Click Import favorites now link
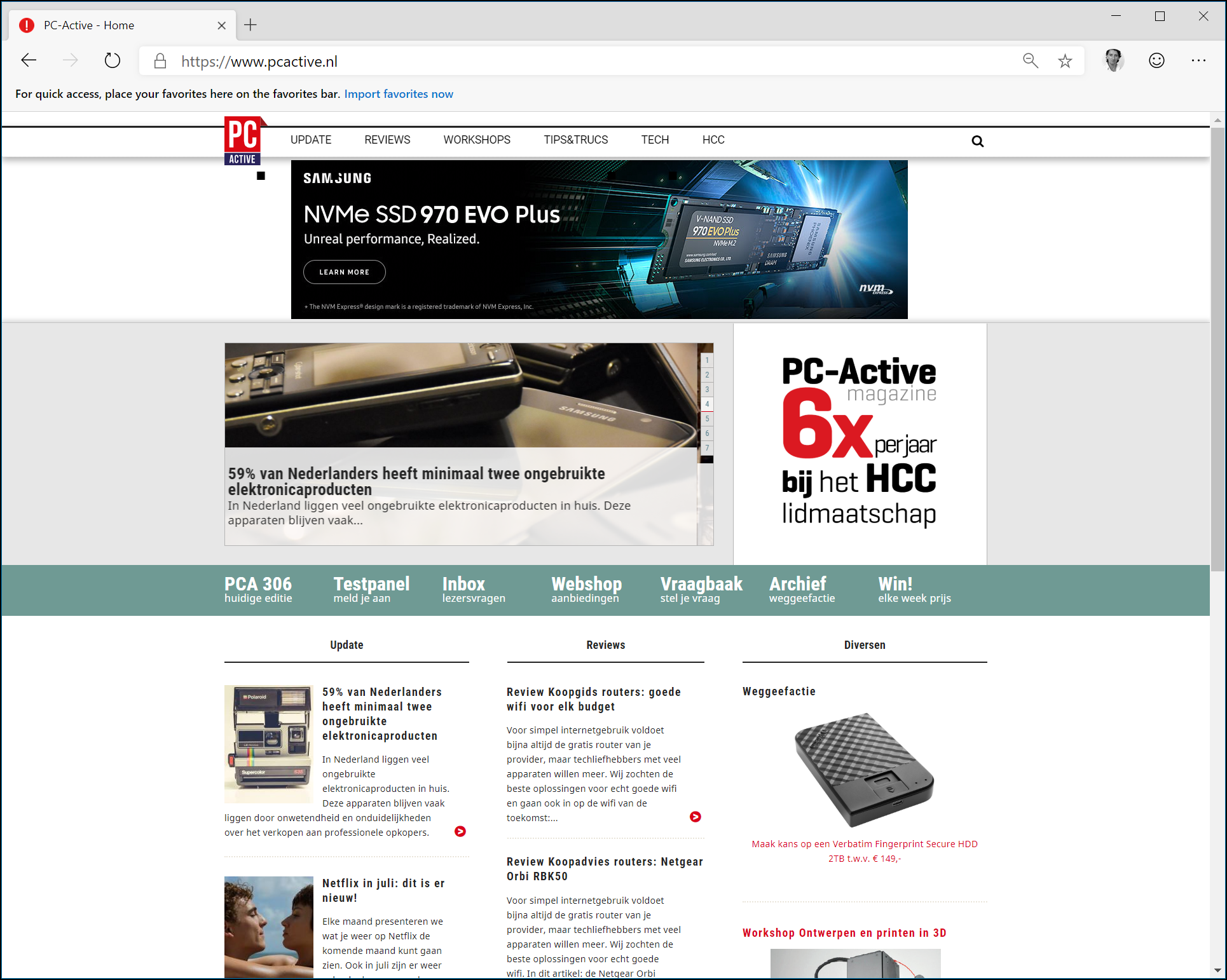The image size is (1227, 980). (x=399, y=94)
